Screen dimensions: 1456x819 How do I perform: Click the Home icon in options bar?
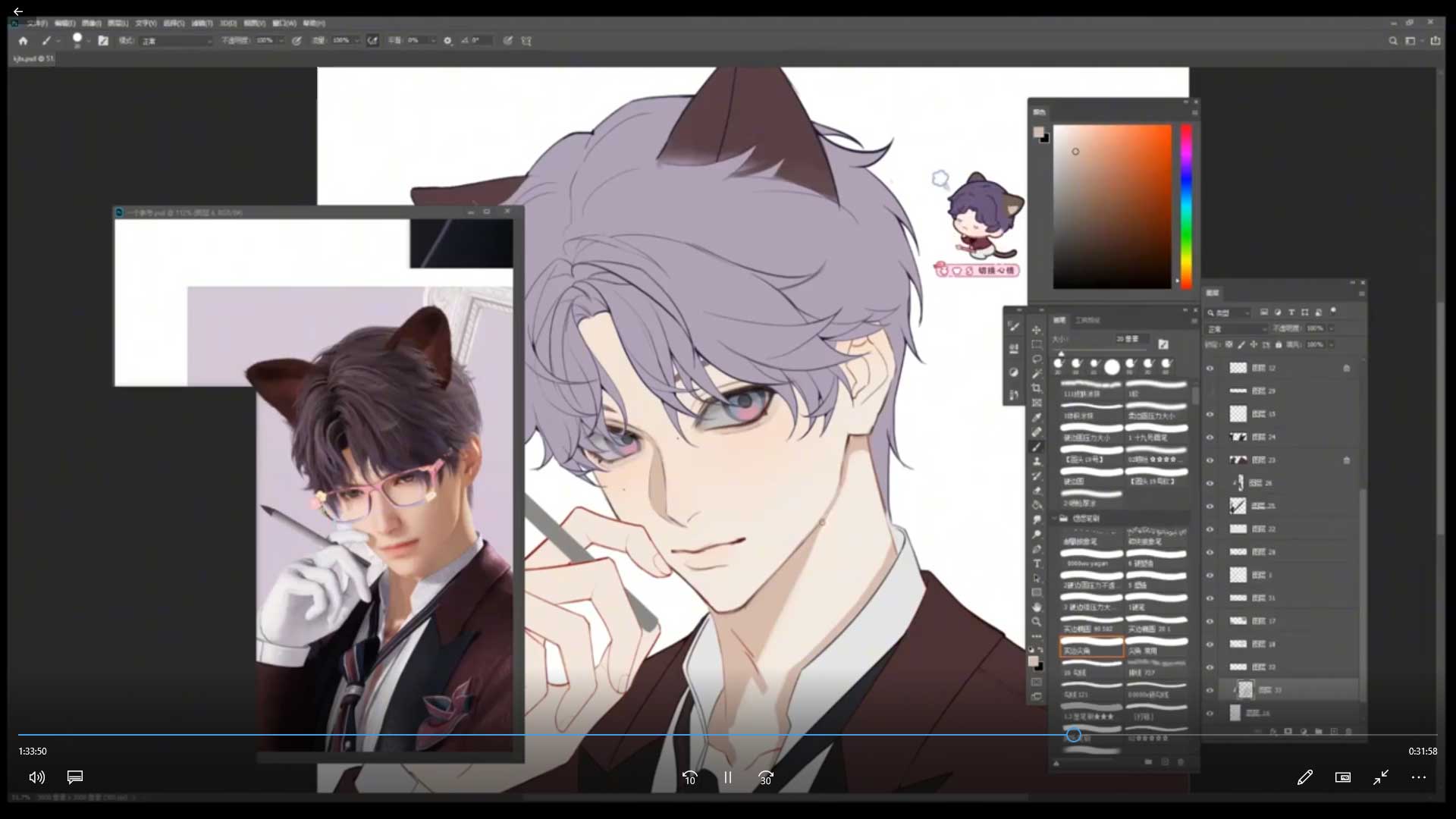pos(23,41)
